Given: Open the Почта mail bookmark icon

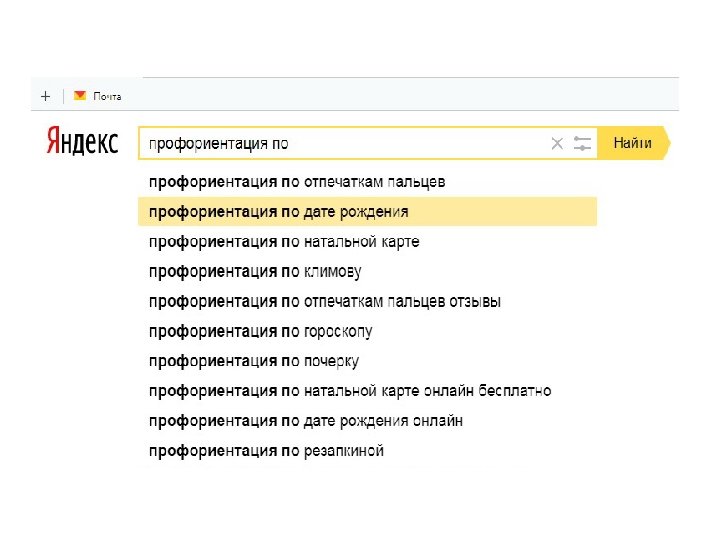Looking at the screenshot, I should tap(80, 96).
